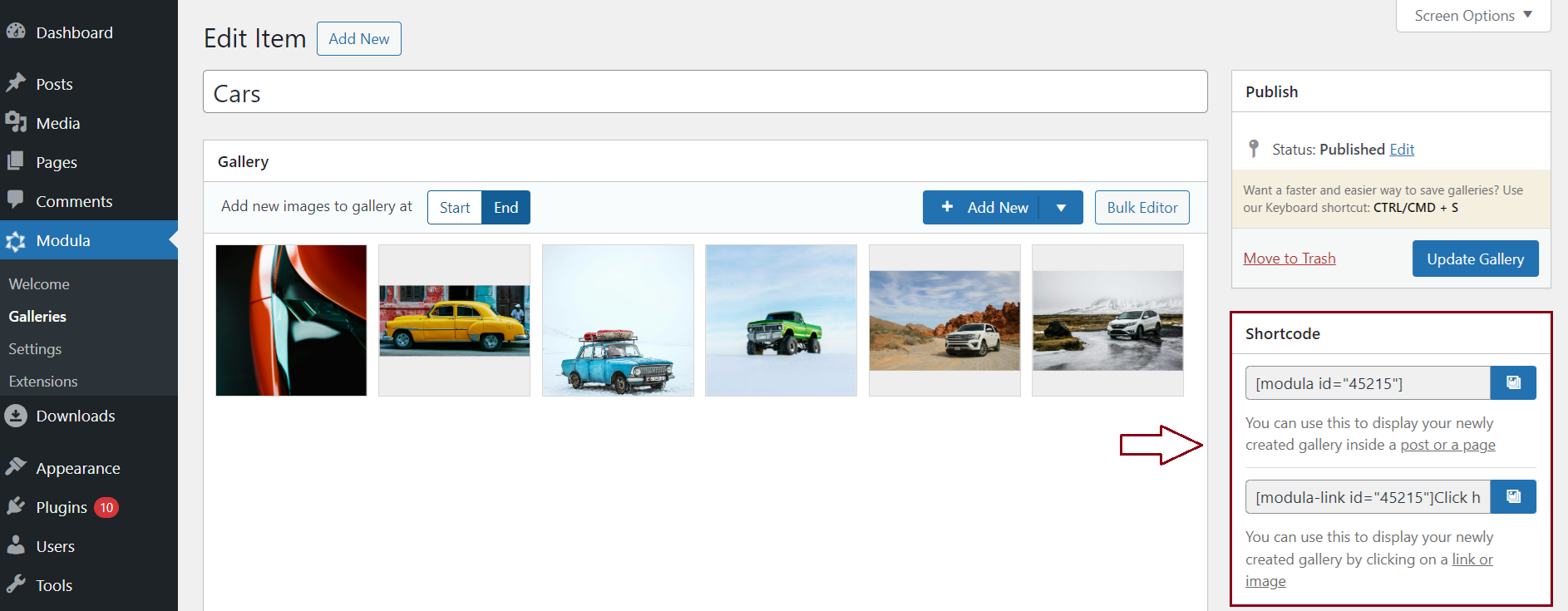Screen dimensions: 1568x611
Task: Open the Downloads menu item
Action: point(75,416)
